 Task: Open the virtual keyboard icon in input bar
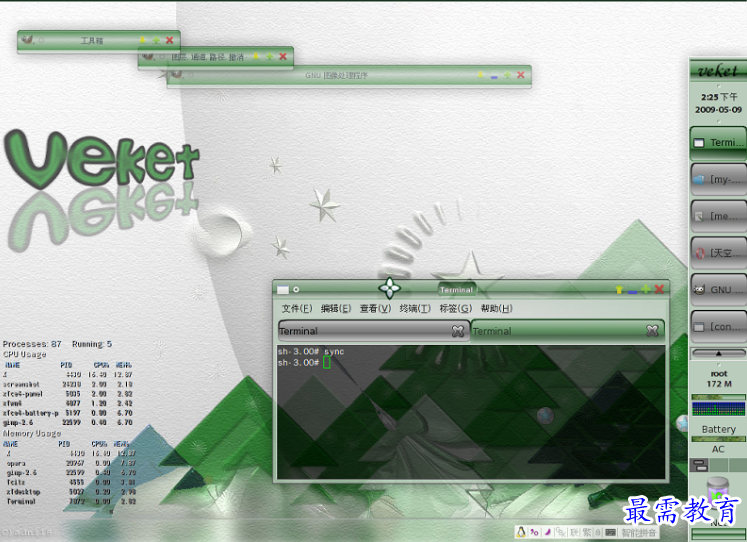pyautogui.click(x=610, y=532)
